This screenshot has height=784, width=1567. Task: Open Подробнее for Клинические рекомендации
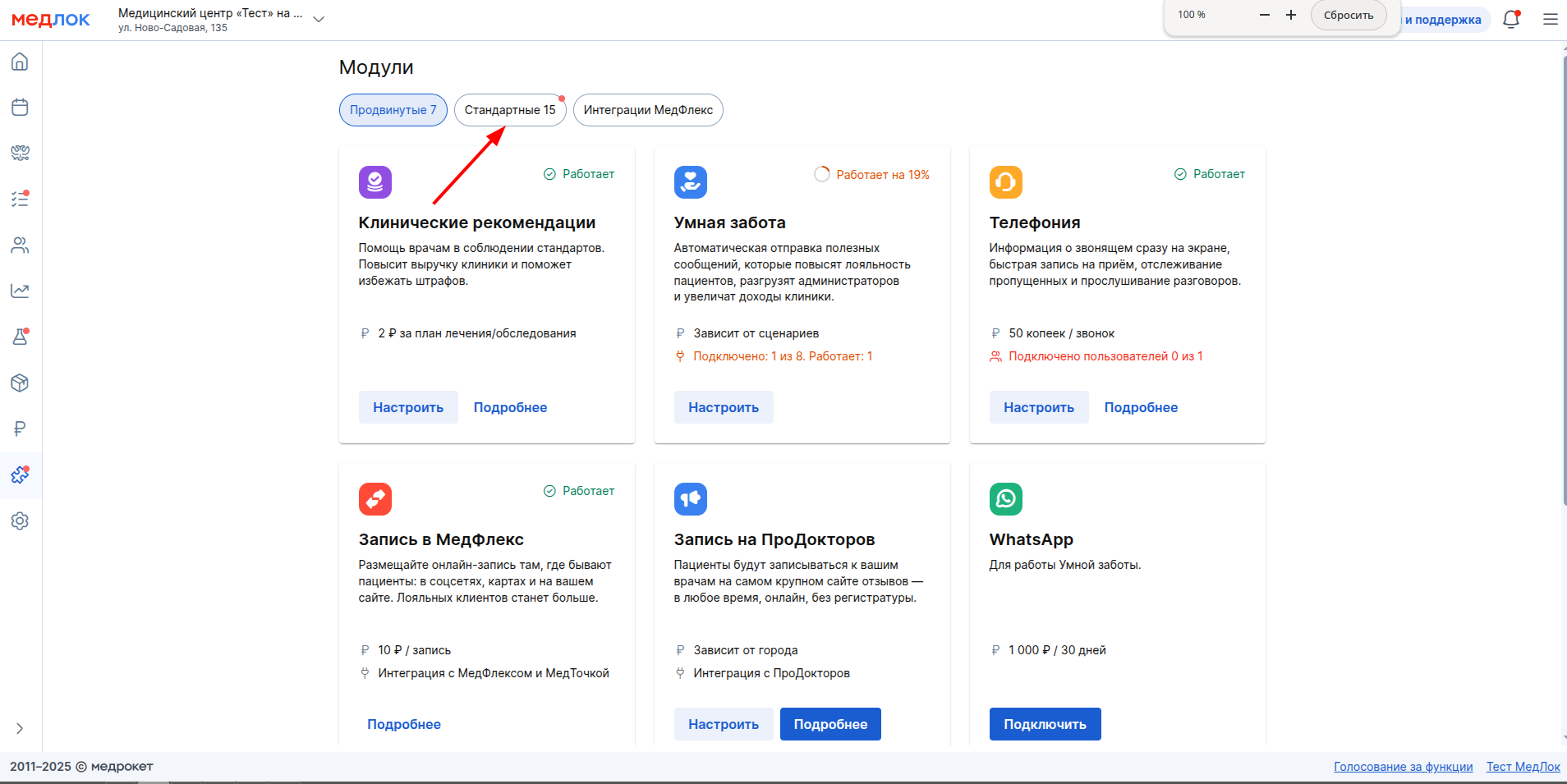pos(510,407)
